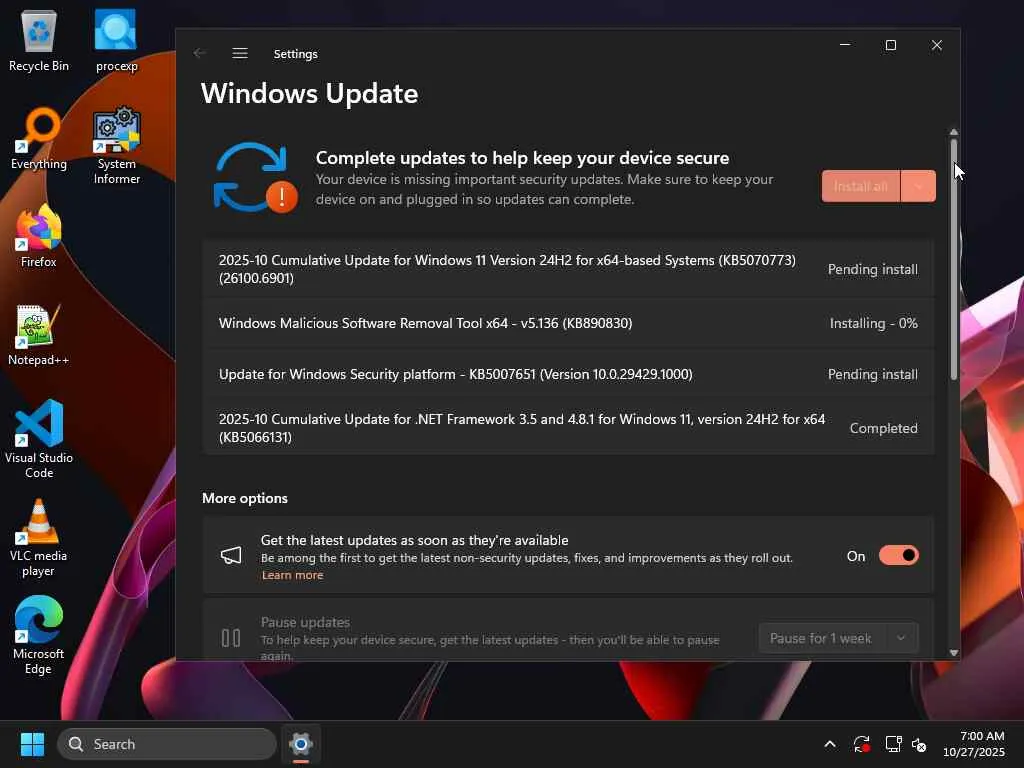1024x768 pixels.
Task: Select the Malicious Software Removal Tool row
Action: click(568, 323)
